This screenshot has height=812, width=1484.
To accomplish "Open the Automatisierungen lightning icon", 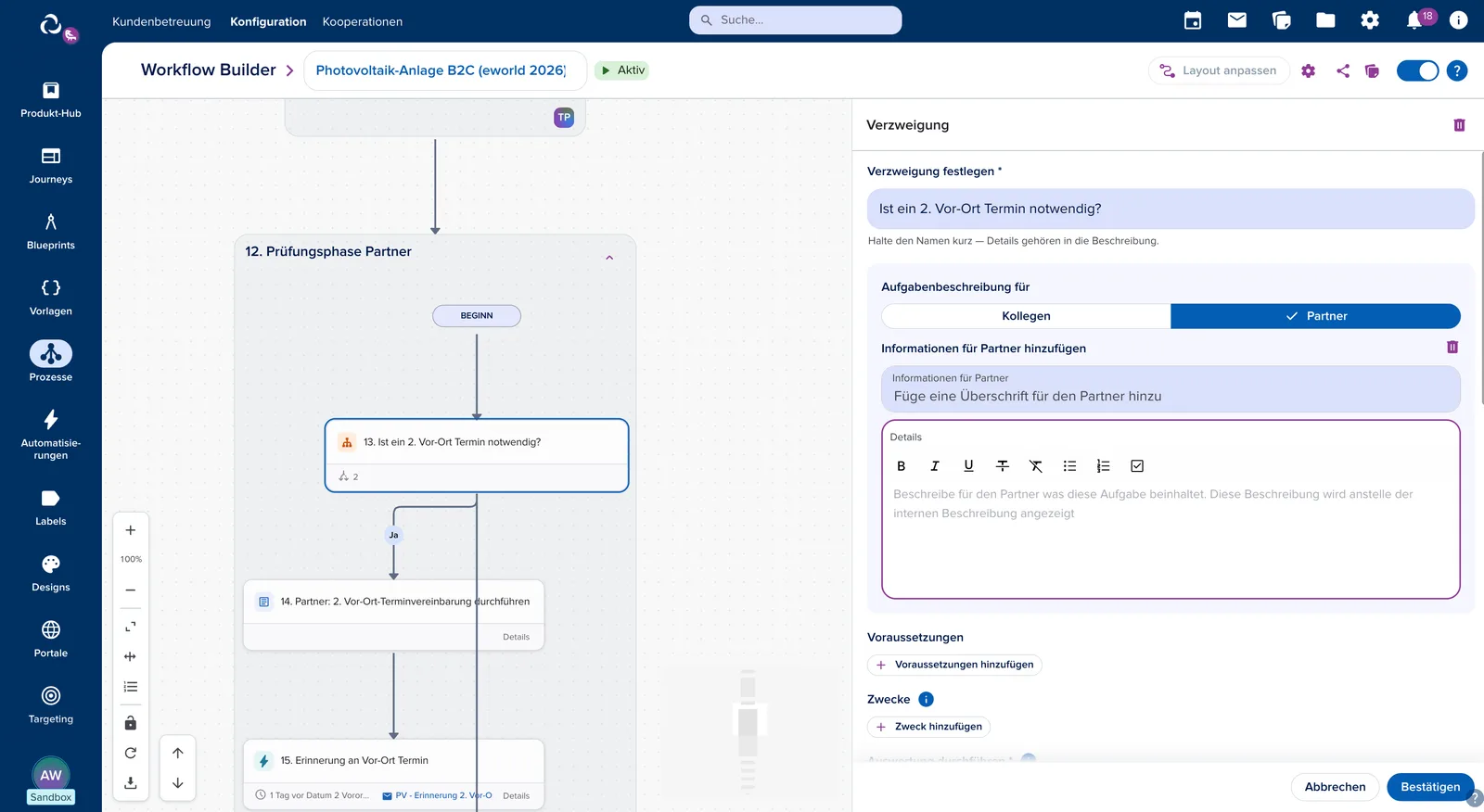I will click(51, 420).
